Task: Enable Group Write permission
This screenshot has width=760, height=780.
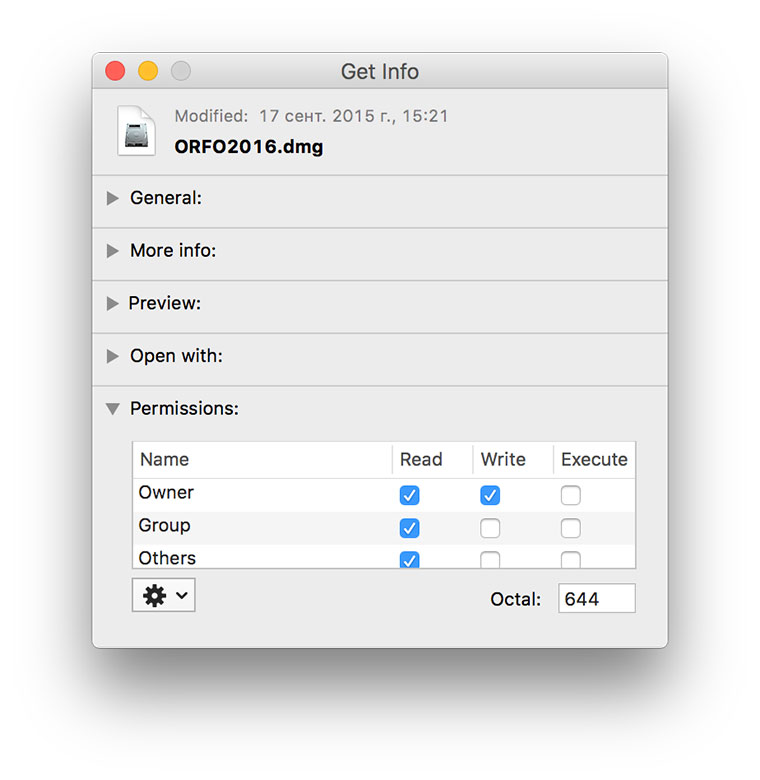Action: point(490,528)
